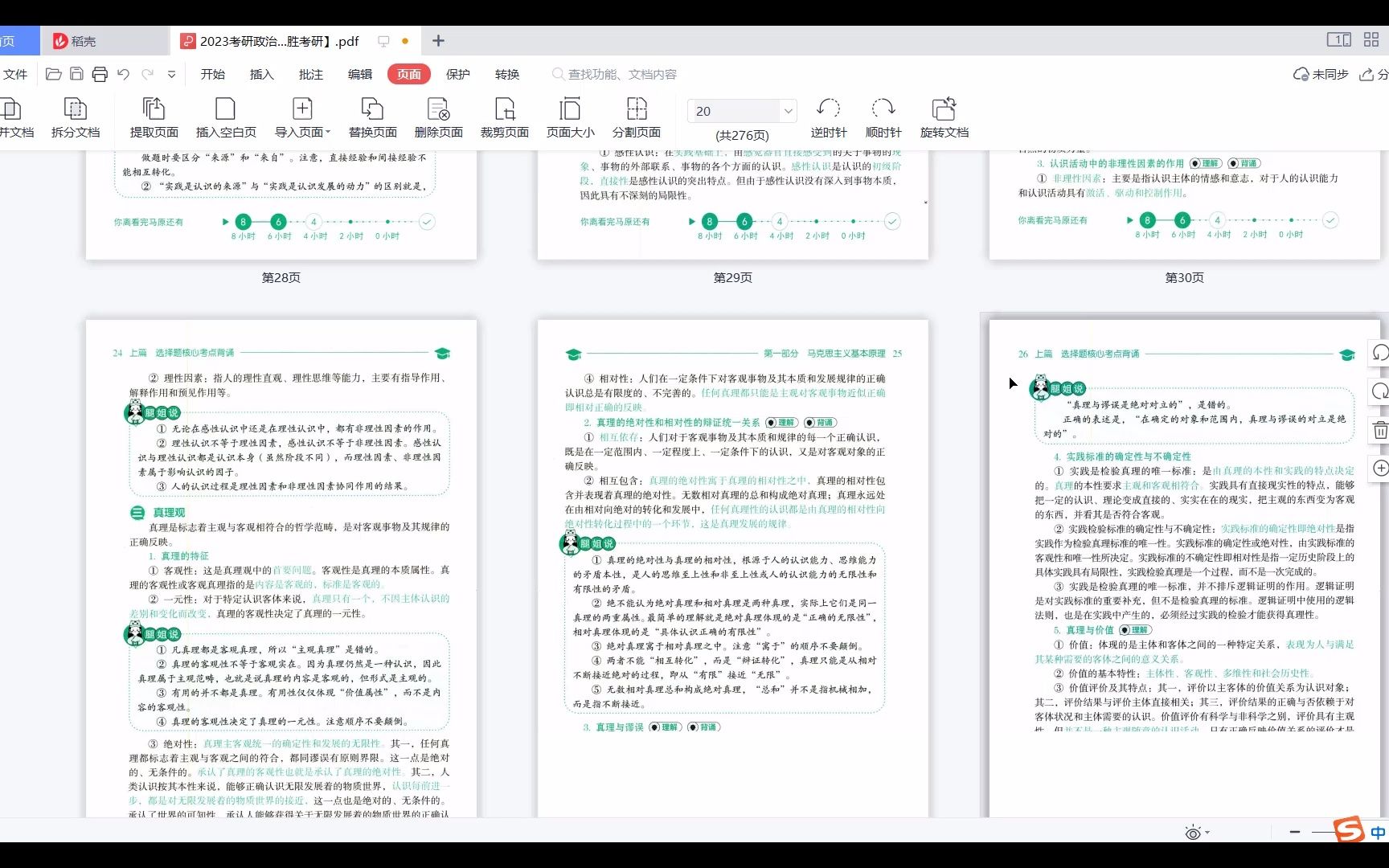Switch to 开始 ribbon tab
The image size is (1389, 868).
pos(213,74)
